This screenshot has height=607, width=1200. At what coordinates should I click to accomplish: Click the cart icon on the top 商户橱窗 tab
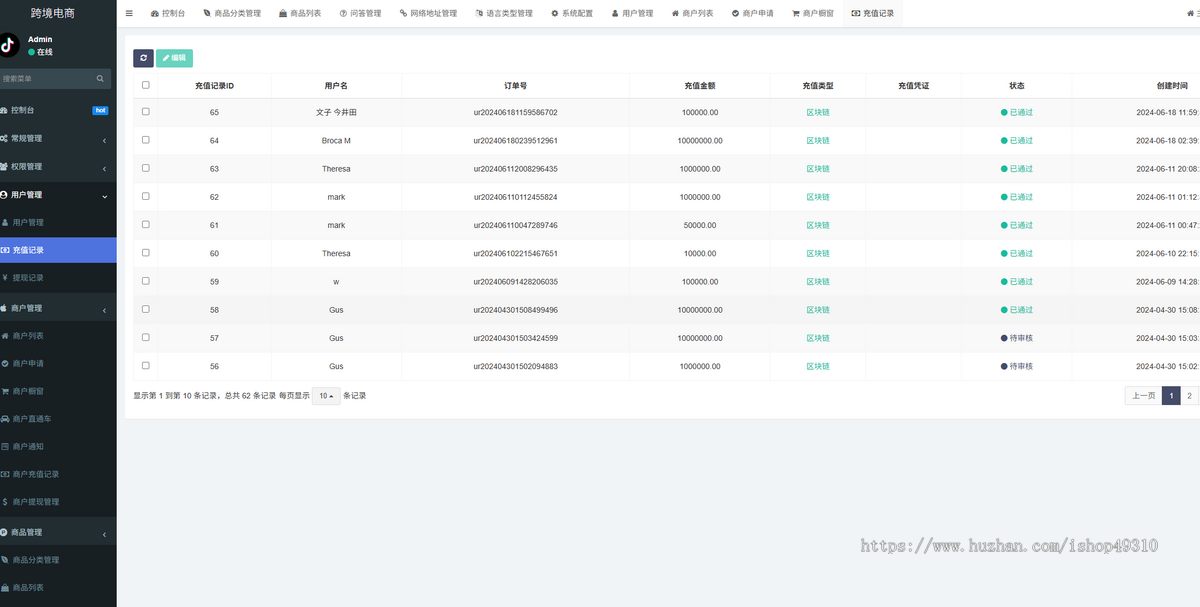tap(796, 14)
